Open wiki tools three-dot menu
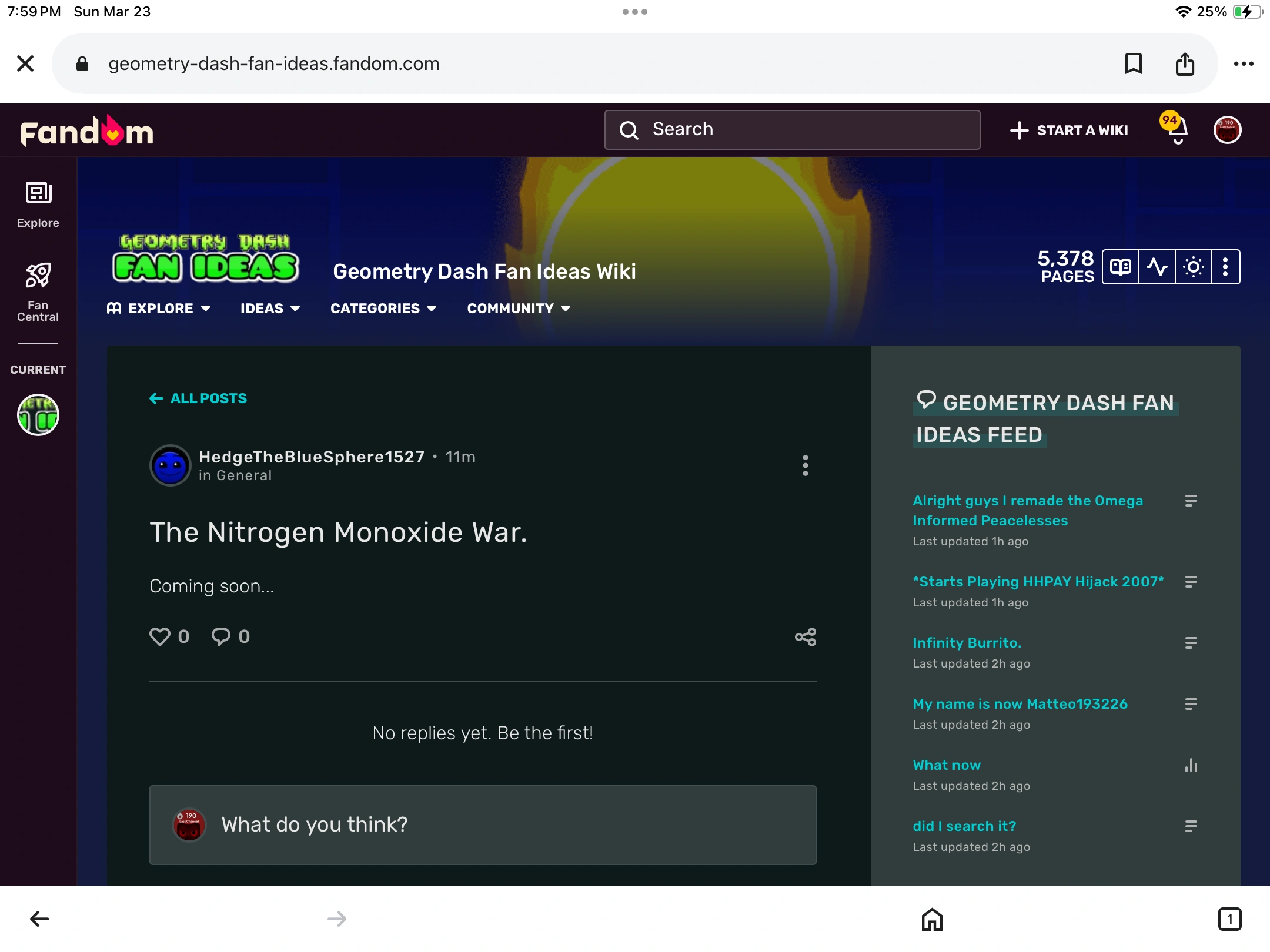 pyautogui.click(x=1225, y=267)
